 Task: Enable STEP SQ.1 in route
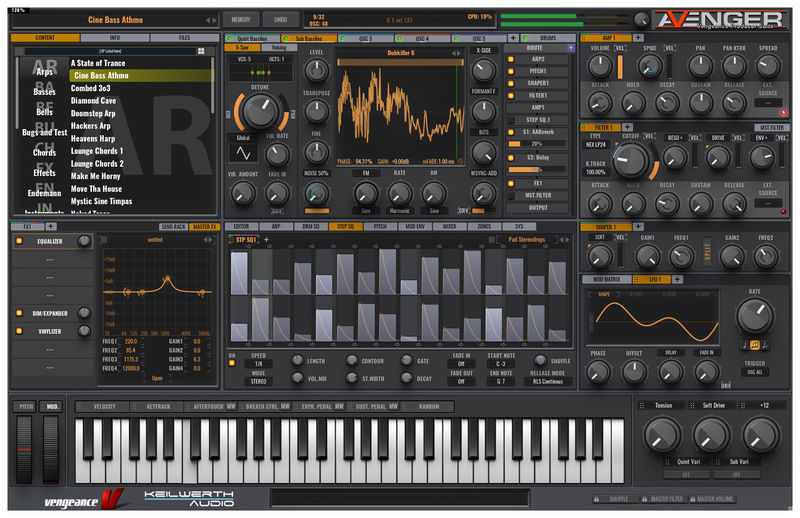point(511,120)
